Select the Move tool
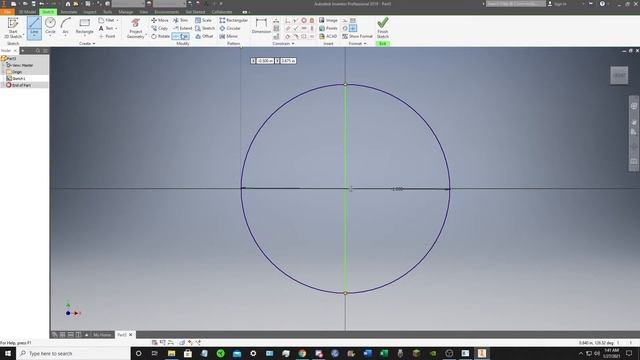Image resolution: width=640 pixels, height=360 pixels. [160, 20]
